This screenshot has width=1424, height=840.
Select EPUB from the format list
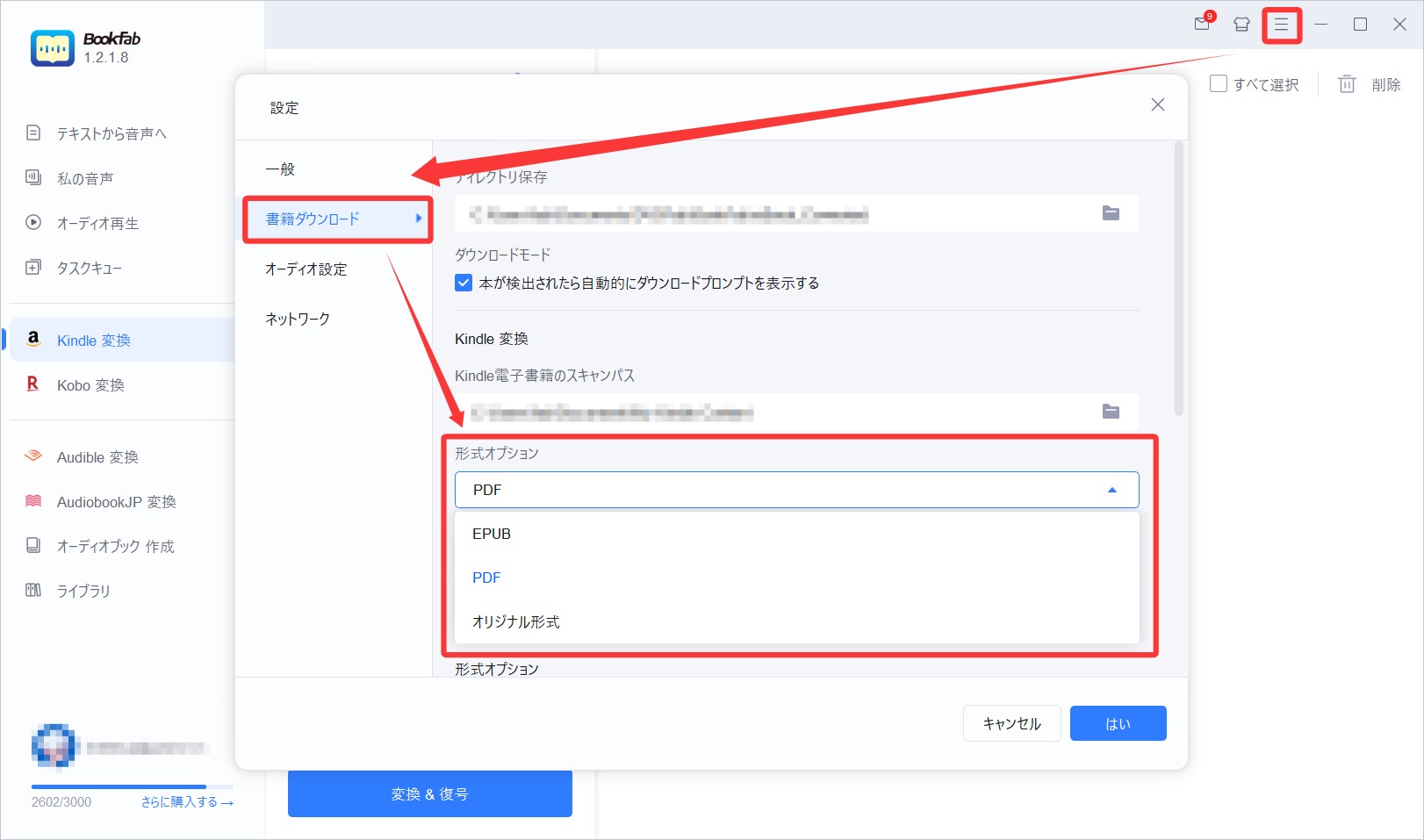(x=491, y=533)
